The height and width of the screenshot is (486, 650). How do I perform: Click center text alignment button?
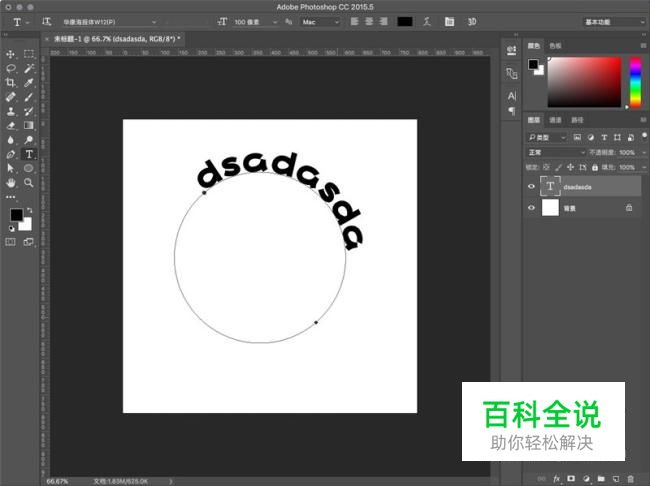pos(367,21)
